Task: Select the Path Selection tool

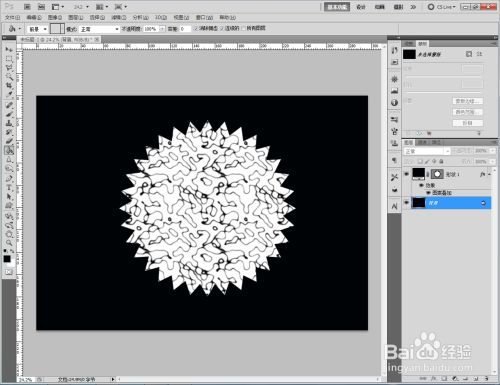Action: pyautogui.click(x=9, y=197)
